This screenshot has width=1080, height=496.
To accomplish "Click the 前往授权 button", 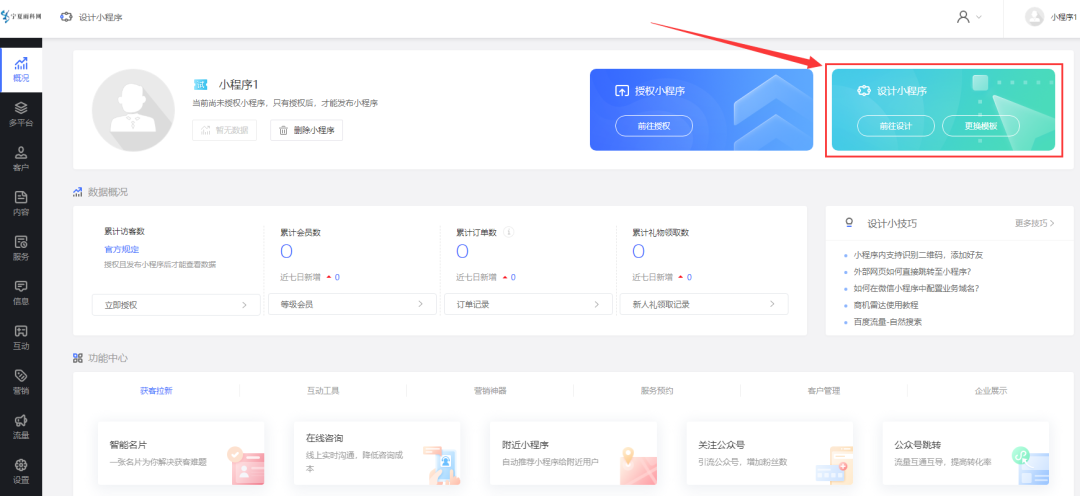I will (654, 126).
